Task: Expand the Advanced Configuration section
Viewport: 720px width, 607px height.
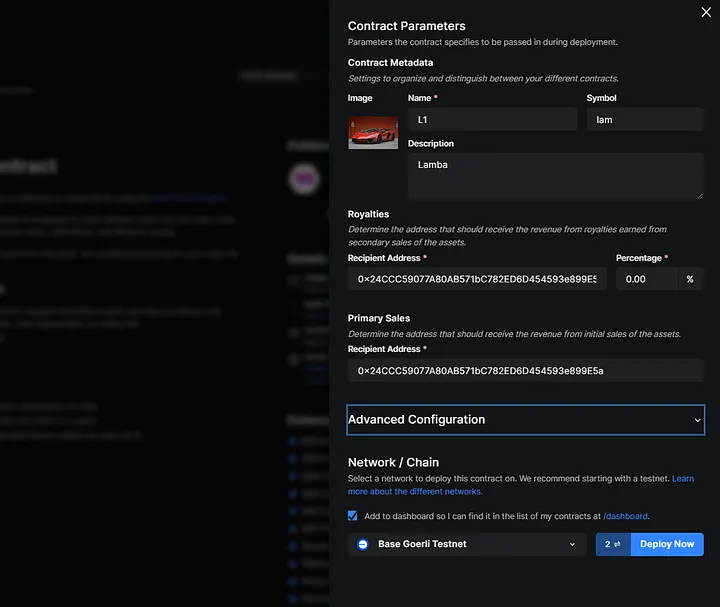Action: point(525,420)
